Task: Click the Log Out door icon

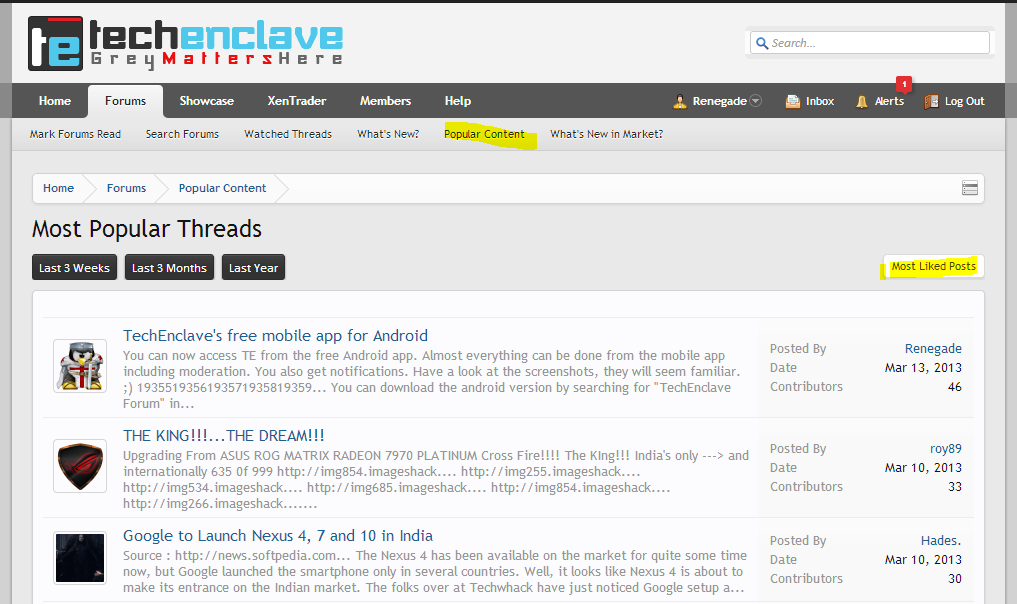Action: coord(931,101)
